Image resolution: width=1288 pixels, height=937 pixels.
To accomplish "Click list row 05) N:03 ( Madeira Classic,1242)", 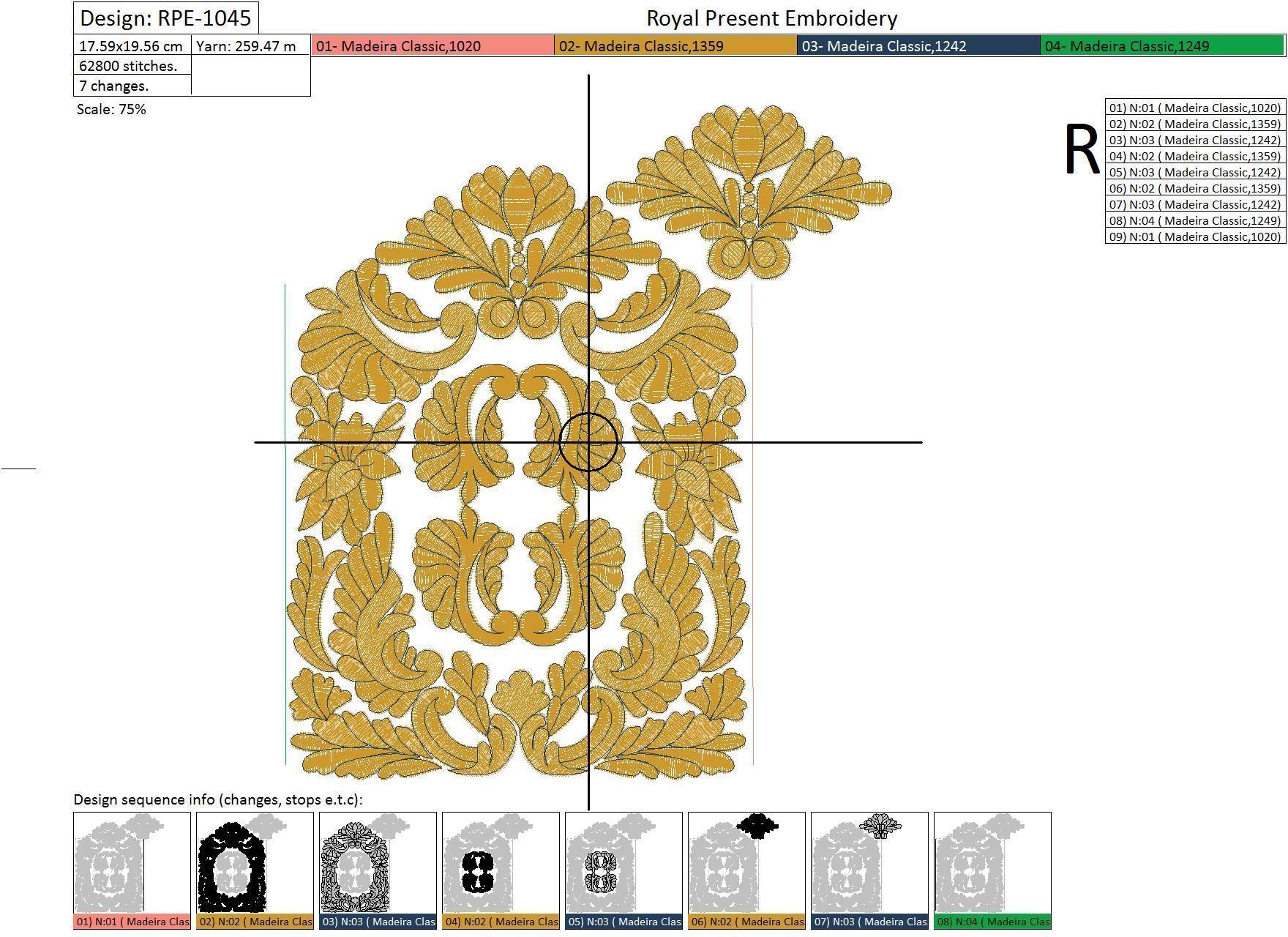I will [1195, 172].
